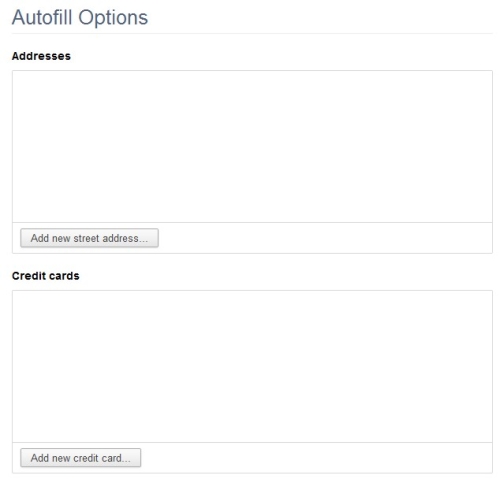The image size is (500, 479).
Task: Click the word Autofill in the title
Action: pyautogui.click(x=42, y=17)
